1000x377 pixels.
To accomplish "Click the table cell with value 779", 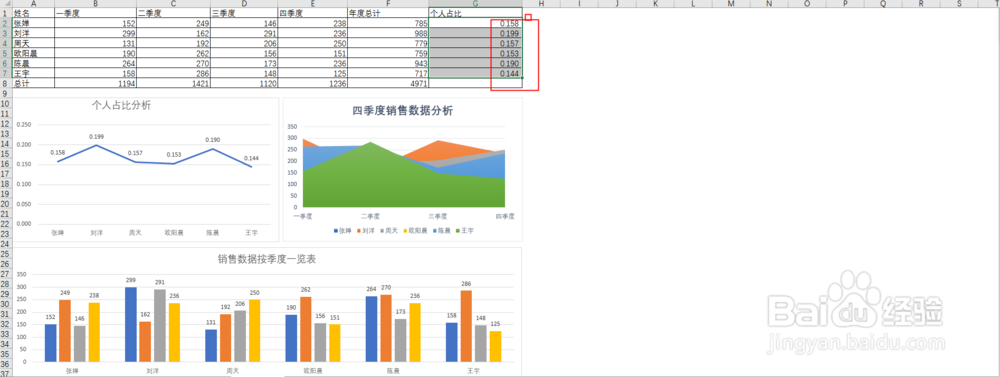I will click(388, 43).
